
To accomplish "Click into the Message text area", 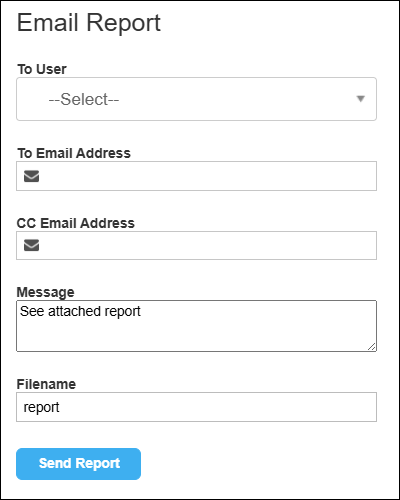I will (196, 326).
